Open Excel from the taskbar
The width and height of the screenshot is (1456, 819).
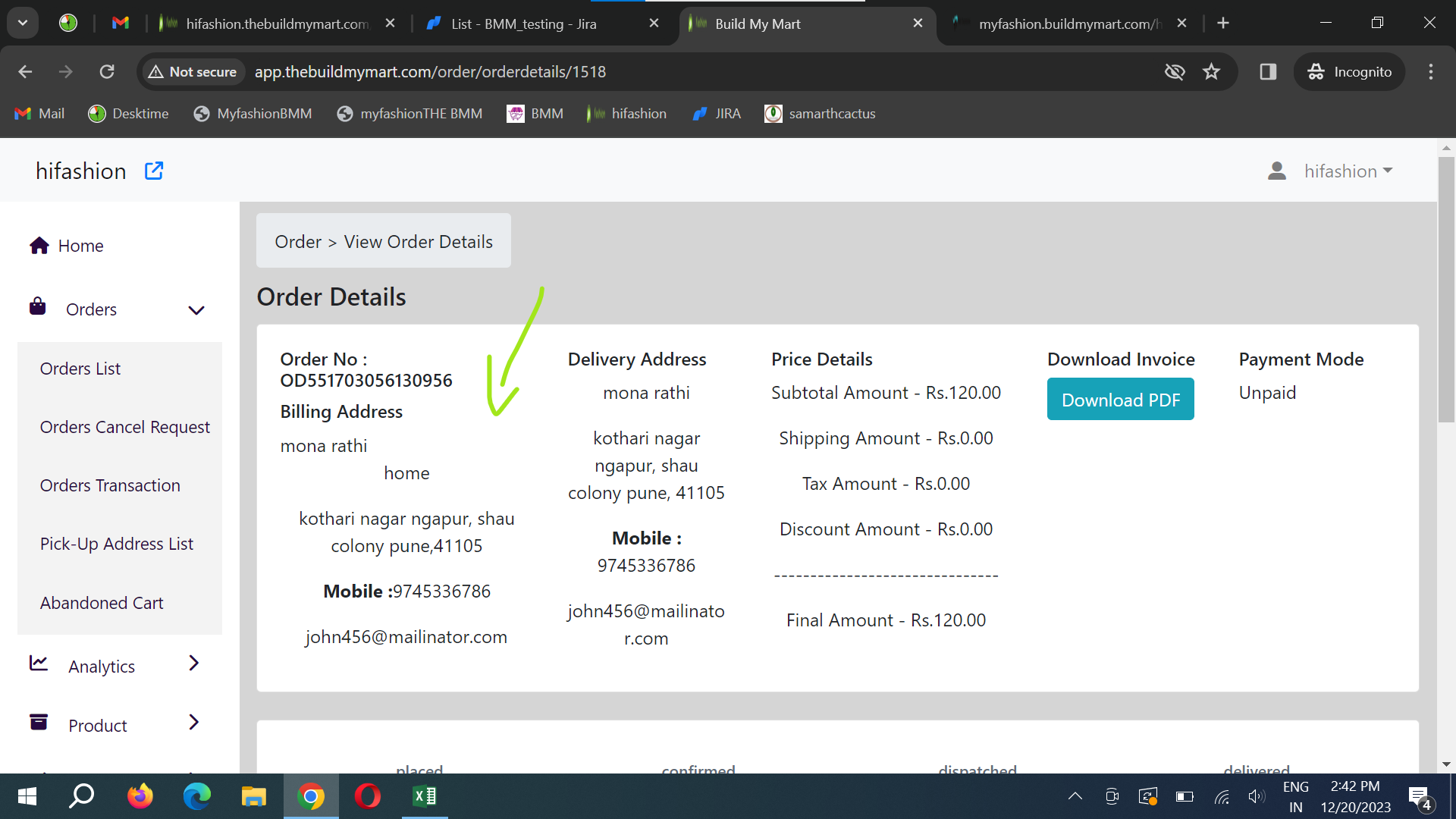[424, 796]
